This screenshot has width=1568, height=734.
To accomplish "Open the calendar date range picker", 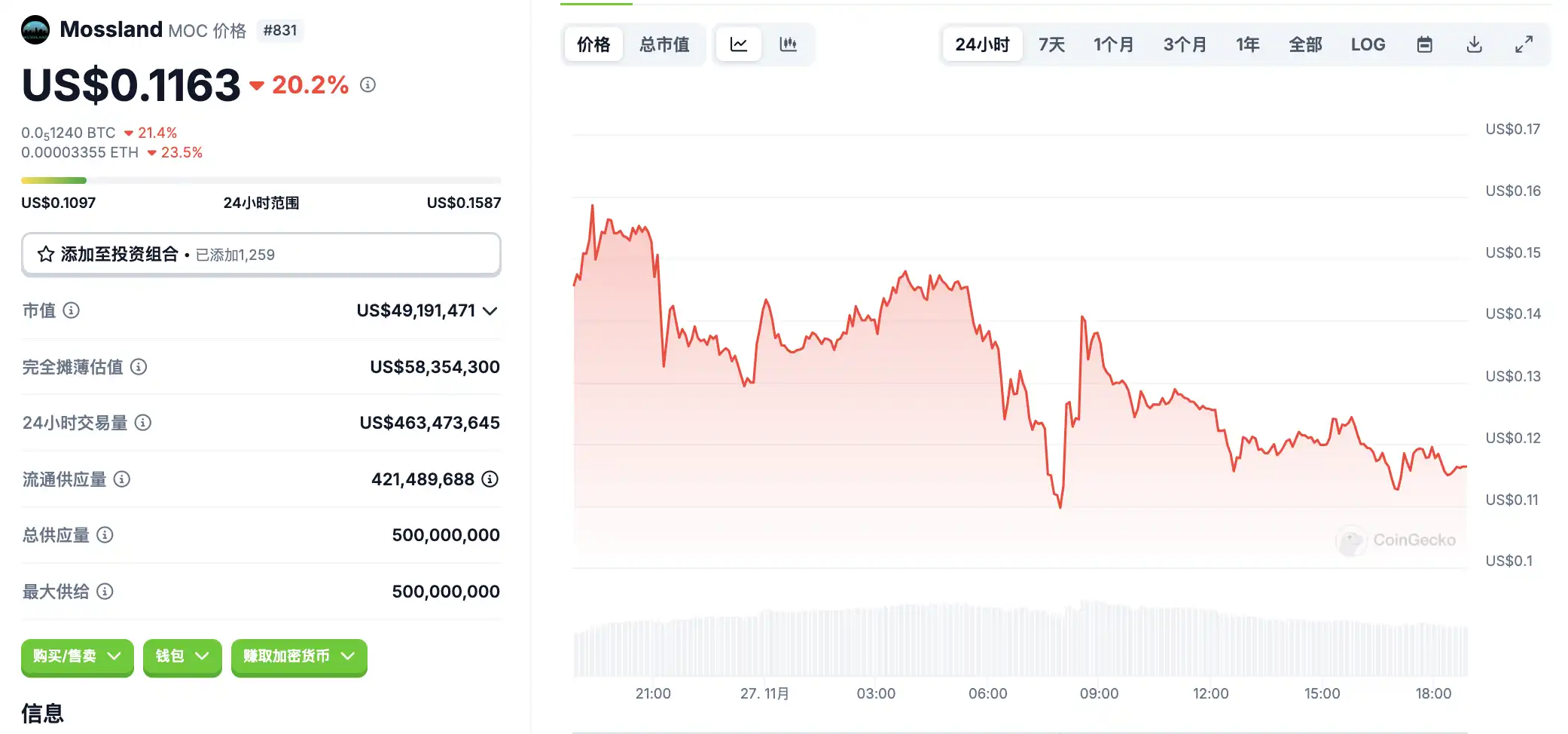I will [x=1424, y=44].
